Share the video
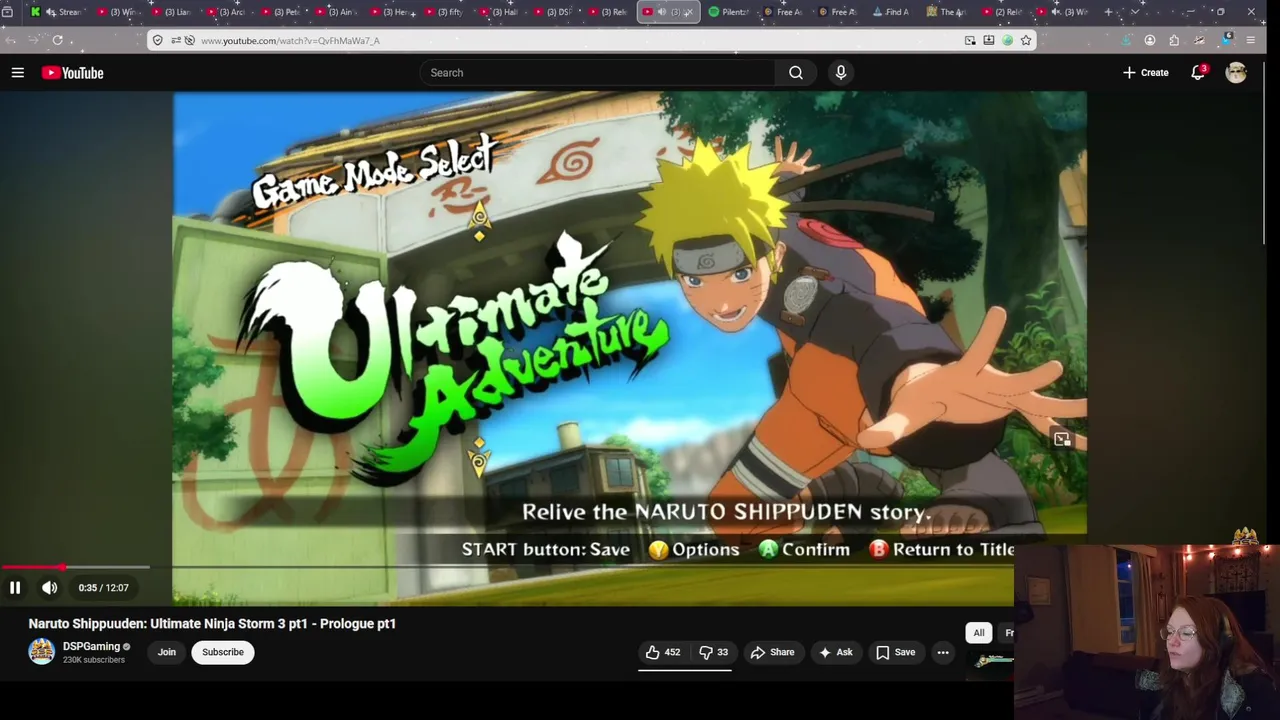 tap(773, 652)
